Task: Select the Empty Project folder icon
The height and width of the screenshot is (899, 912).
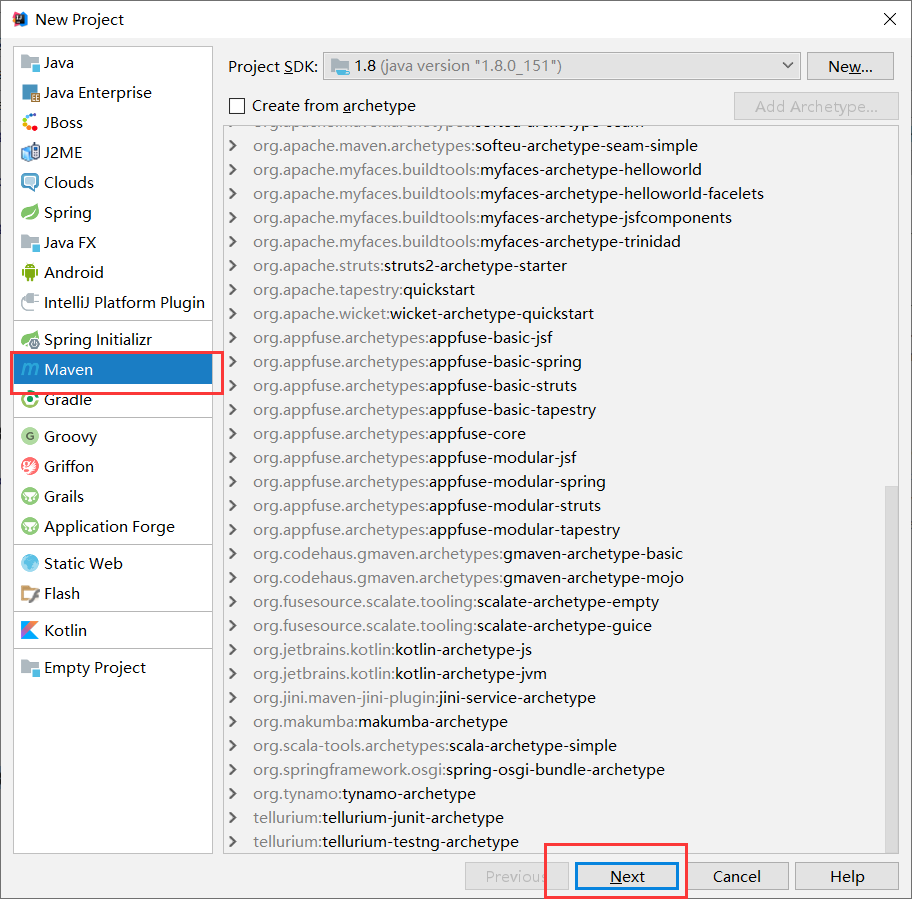Action: 30,667
